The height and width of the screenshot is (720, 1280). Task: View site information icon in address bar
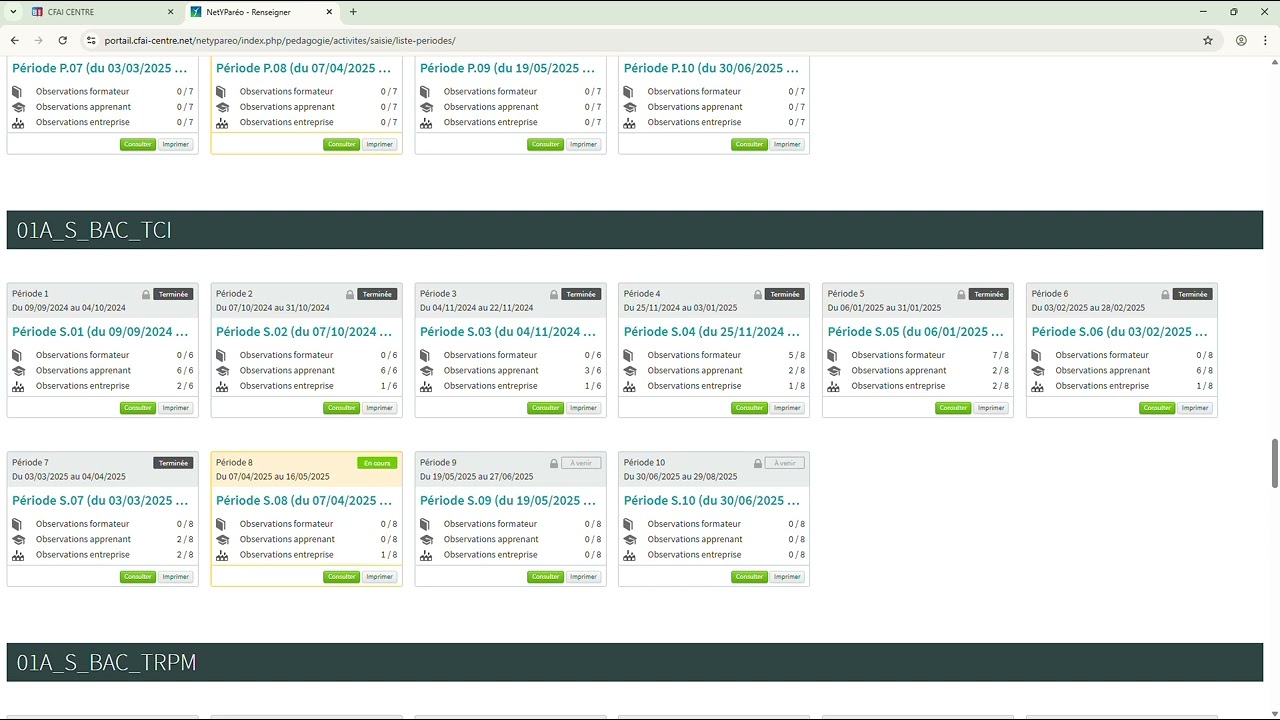(91, 40)
